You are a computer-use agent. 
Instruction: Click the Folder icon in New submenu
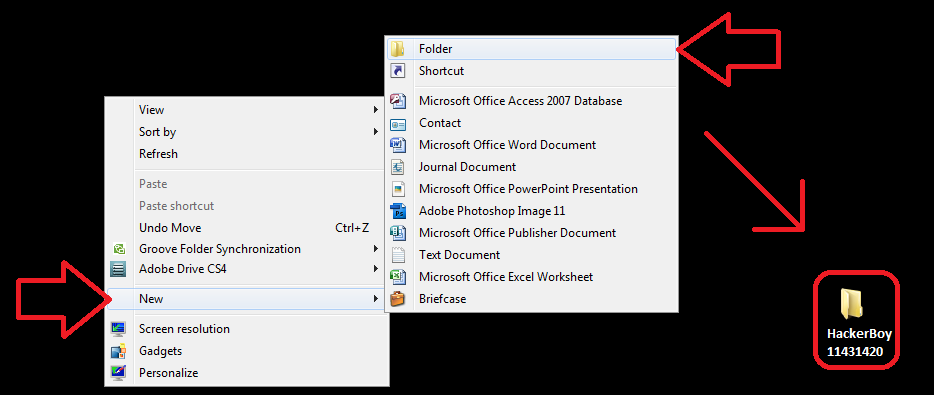click(x=397, y=49)
